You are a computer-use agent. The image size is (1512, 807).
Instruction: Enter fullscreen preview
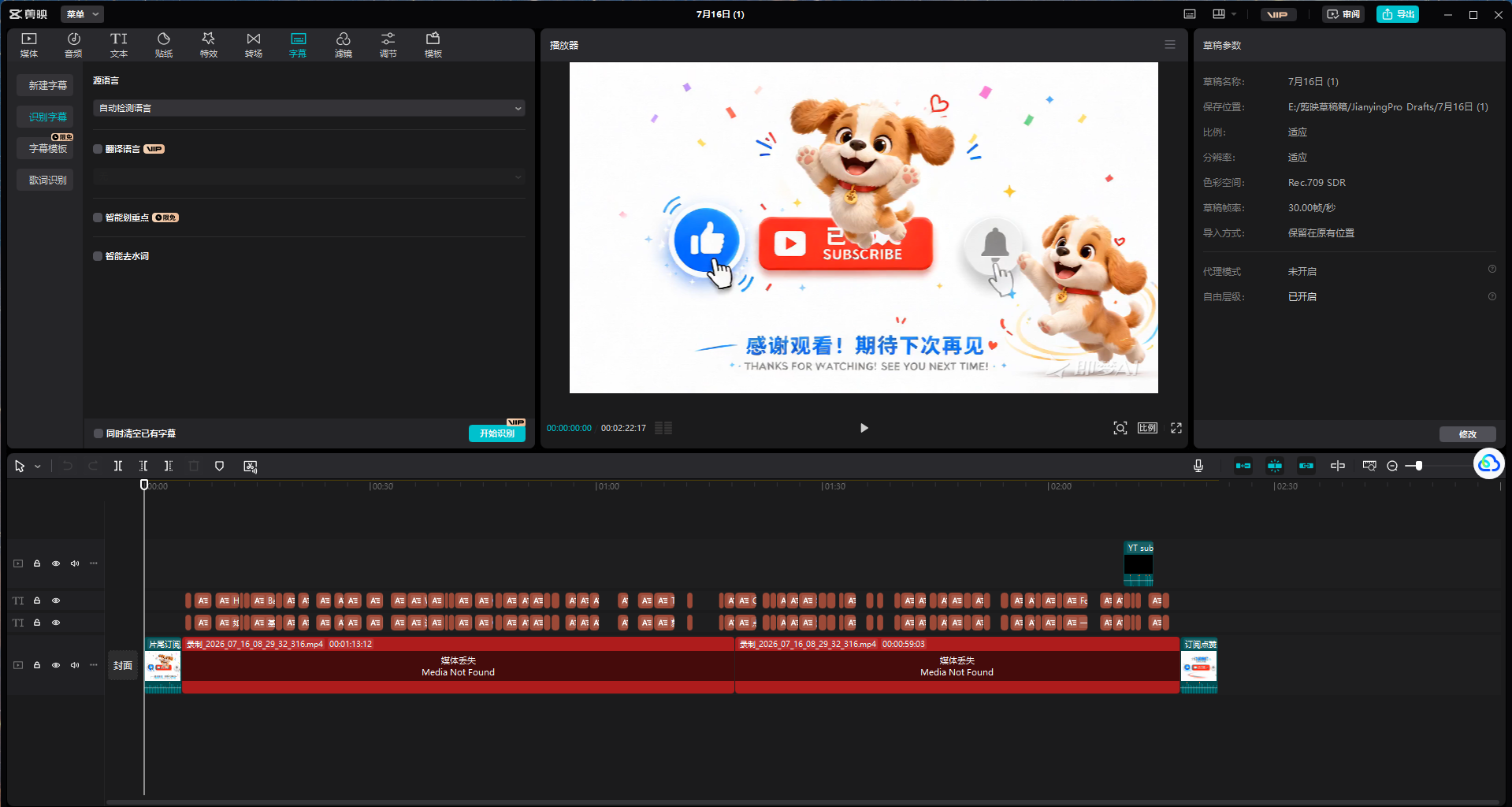point(1176,428)
